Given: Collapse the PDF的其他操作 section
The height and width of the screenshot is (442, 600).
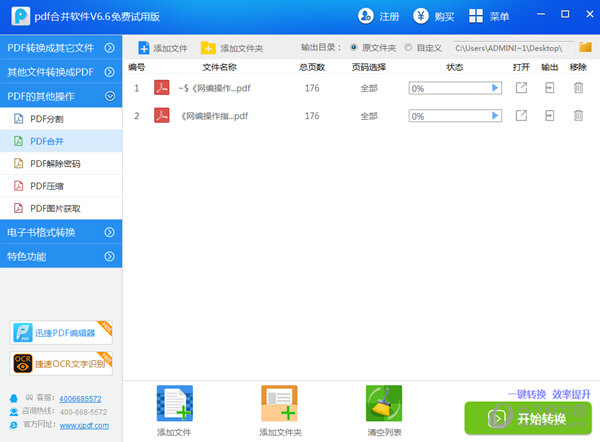Looking at the screenshot, I should [61, 96].
